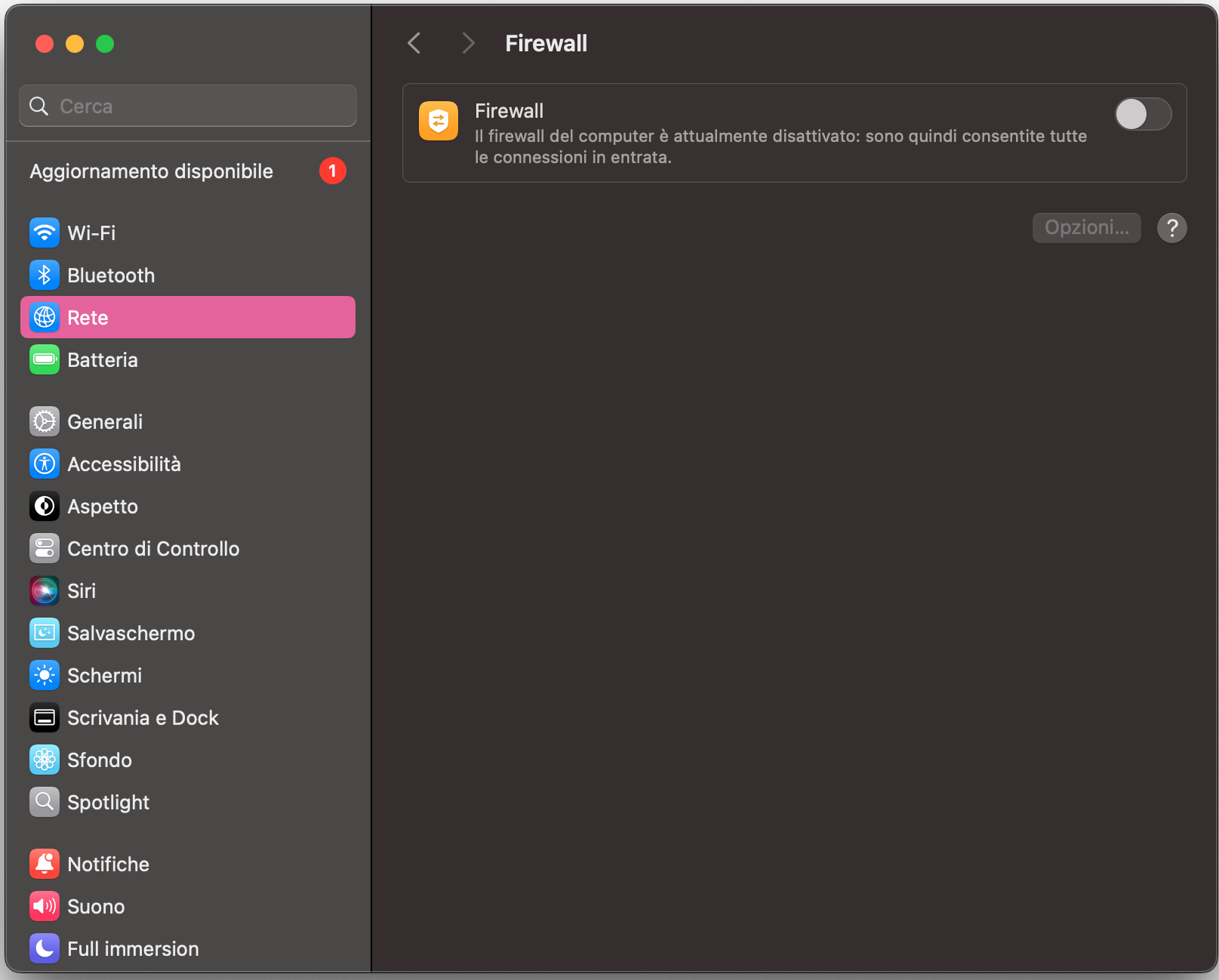Select the Suono label text
1219x980 pixels.
pos(96,906)
